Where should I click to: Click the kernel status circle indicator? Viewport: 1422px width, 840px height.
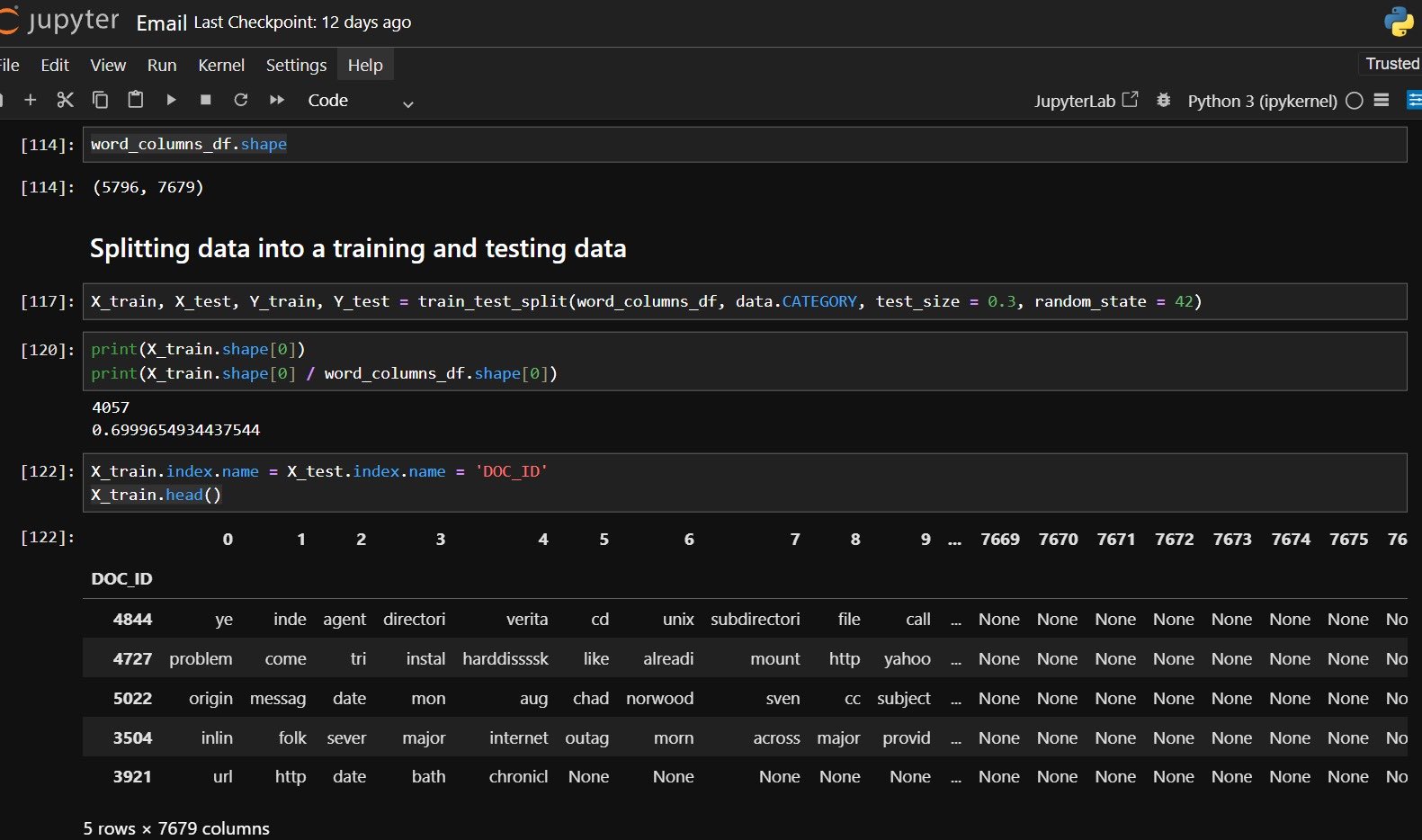pyautogui.click(x=1354, y=101)
